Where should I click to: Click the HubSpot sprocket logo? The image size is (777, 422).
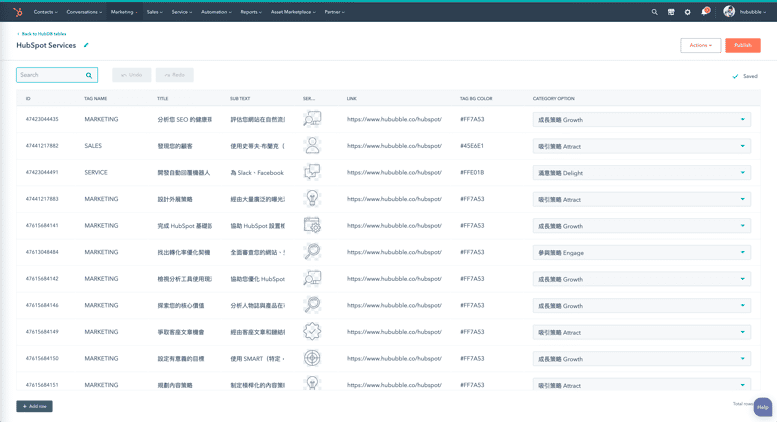point(17,12)
